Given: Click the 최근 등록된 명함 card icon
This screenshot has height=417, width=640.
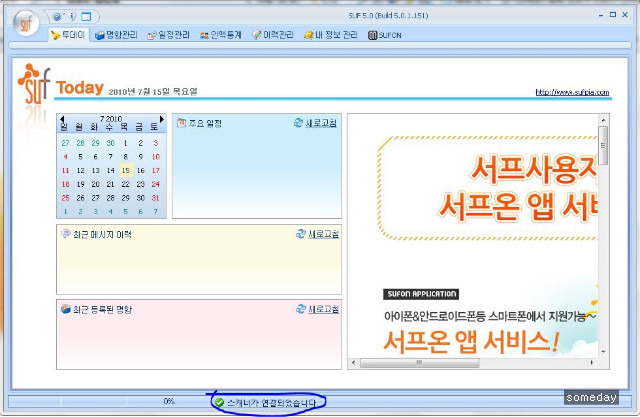Looking at the screenshot, I should [x=66, y=308].
